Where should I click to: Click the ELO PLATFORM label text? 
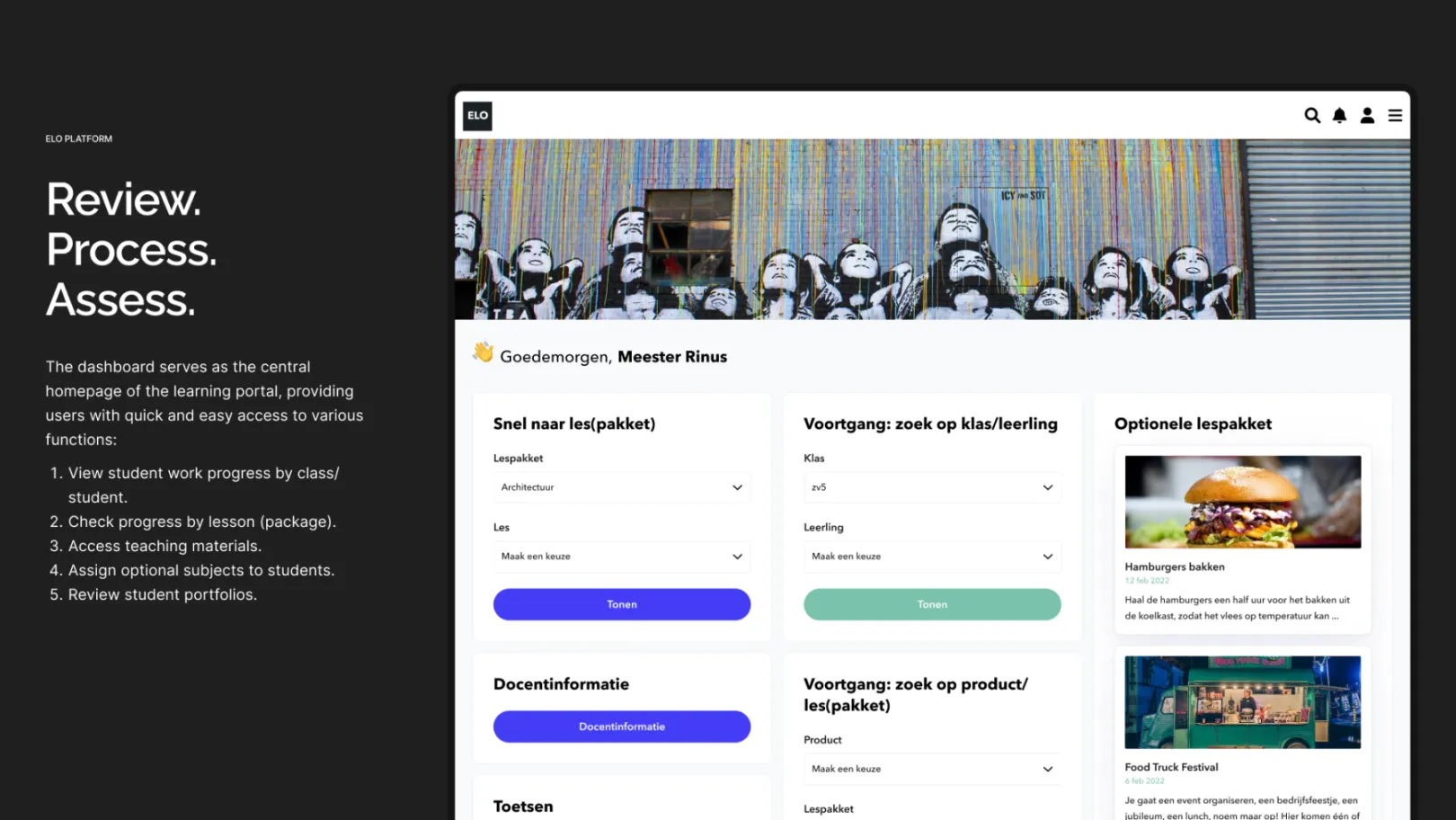[79, 138]
